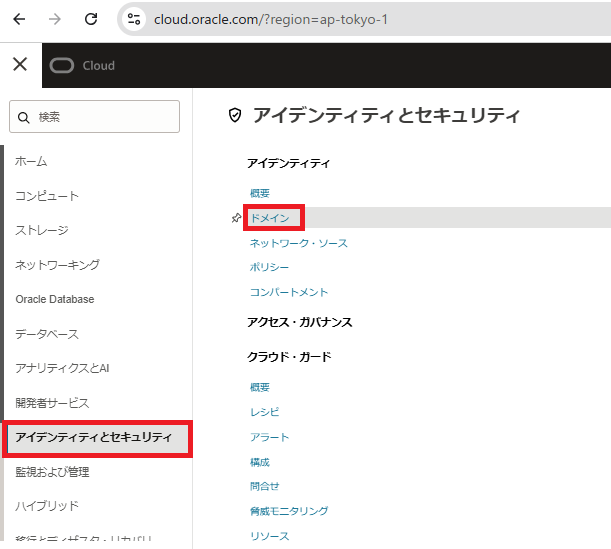This screenshot has height=549, width=611.
Task: Open the ポリシー link
Action: [x=269, y=267]
